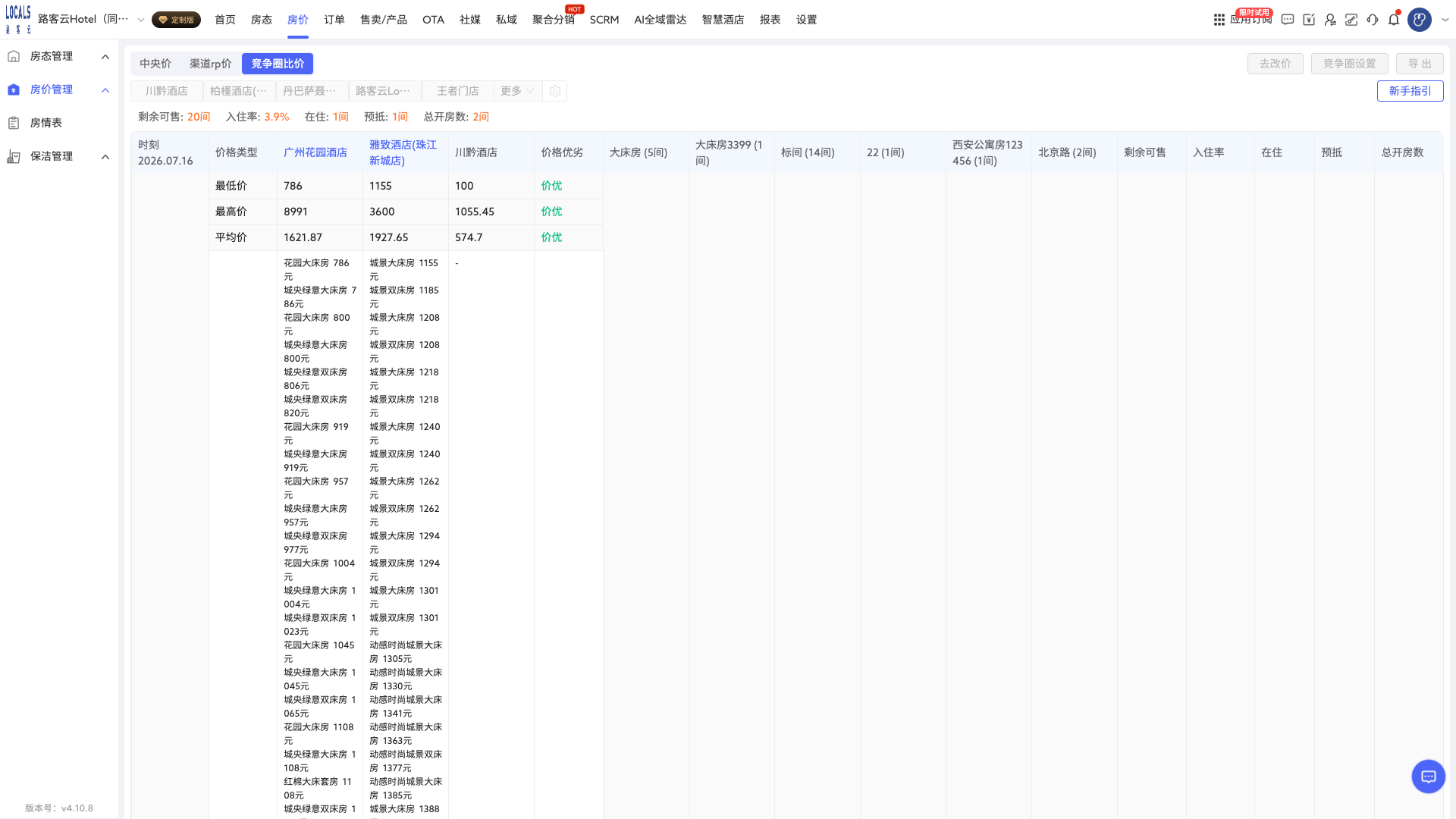The width and height of the screenshot is (1456, 819).
Task: Click the 应用订阅 link
Action: point(1250,20)
